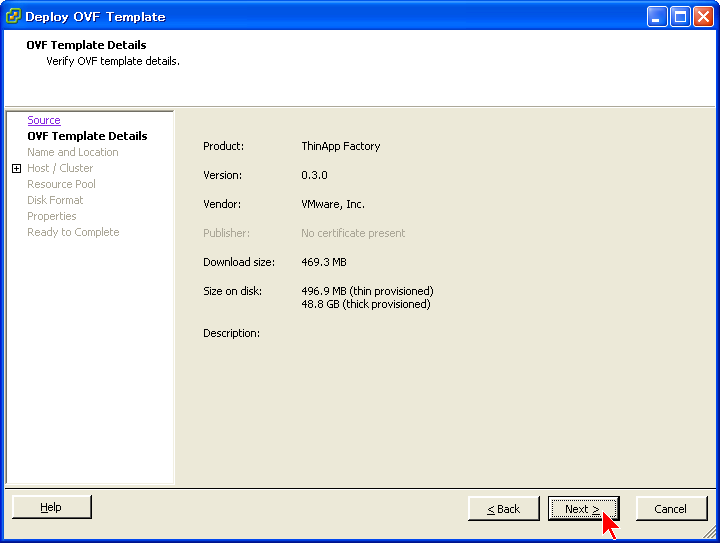Click the vendor value VMware, Inc.
This screenshot has height=543, width=720.
click(x=333, y=204)
